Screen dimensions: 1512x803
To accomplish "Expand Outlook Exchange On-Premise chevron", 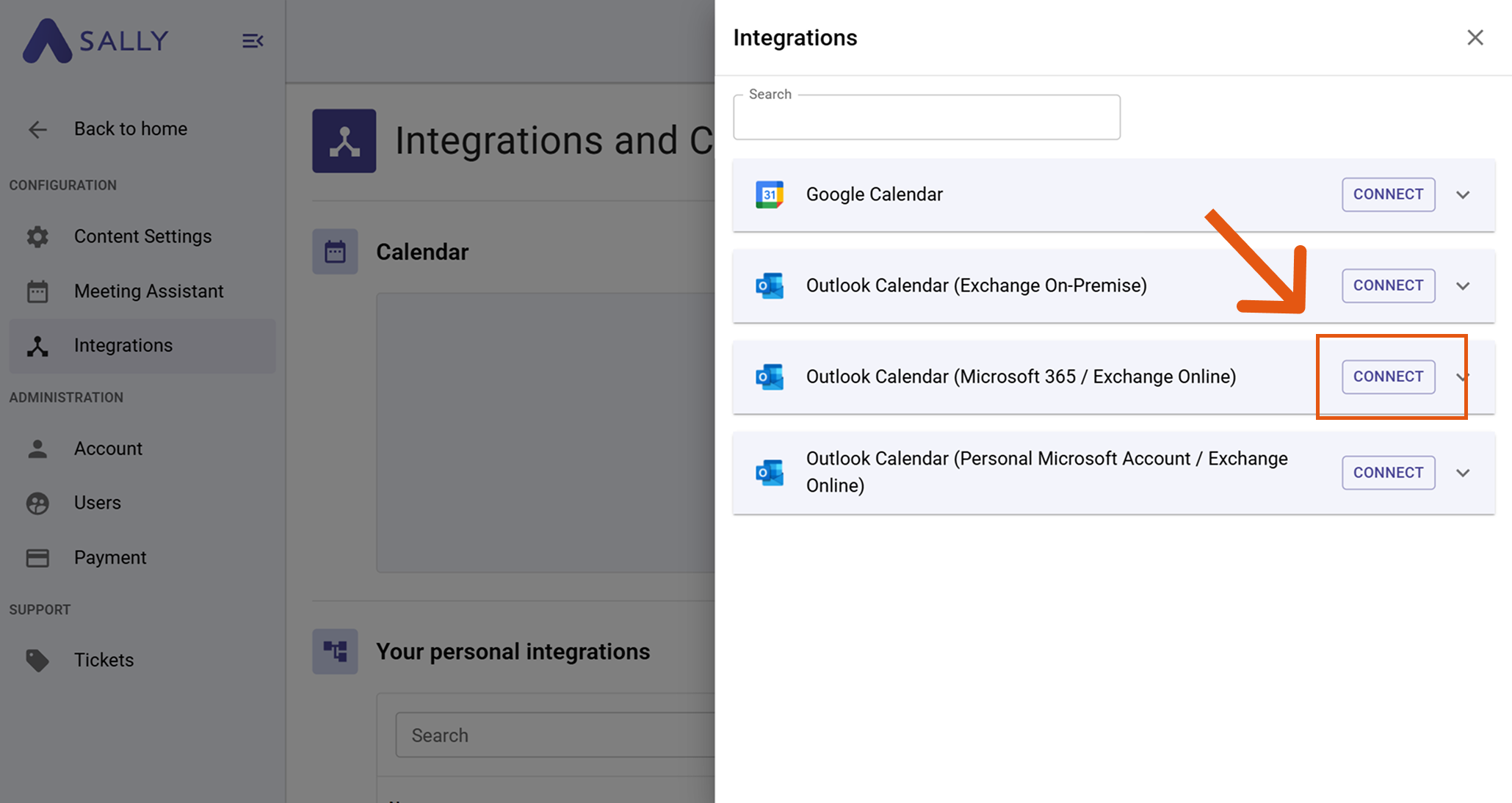I will [x=1463, y=286].
